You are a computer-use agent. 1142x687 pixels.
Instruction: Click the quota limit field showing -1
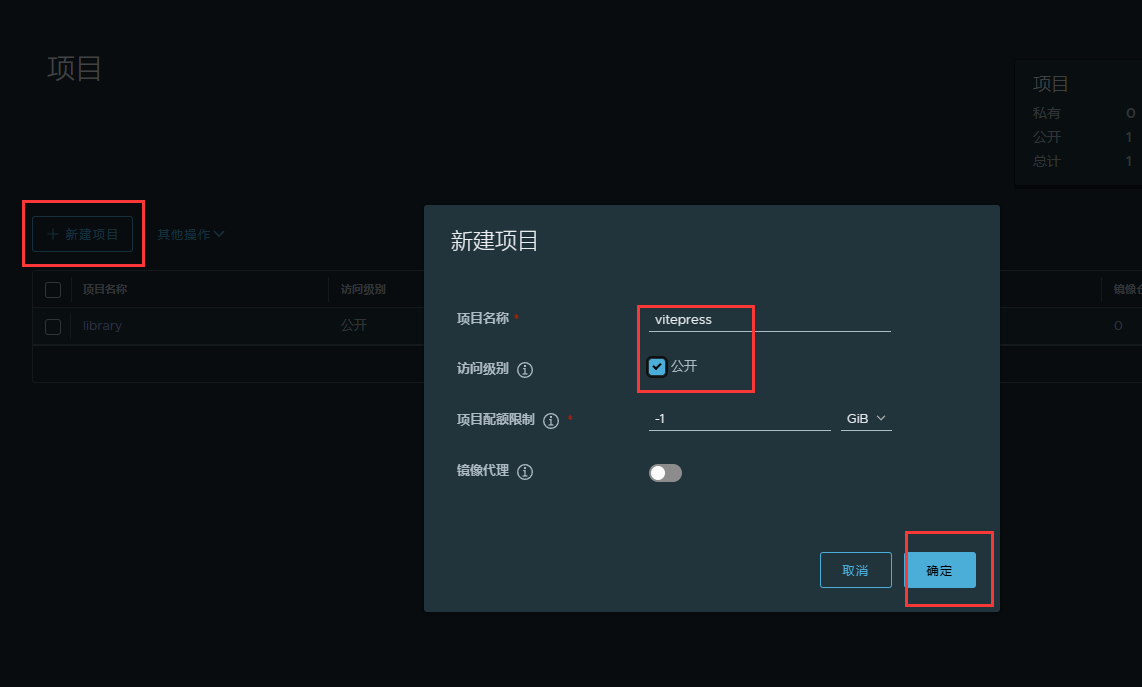point(738,419)
